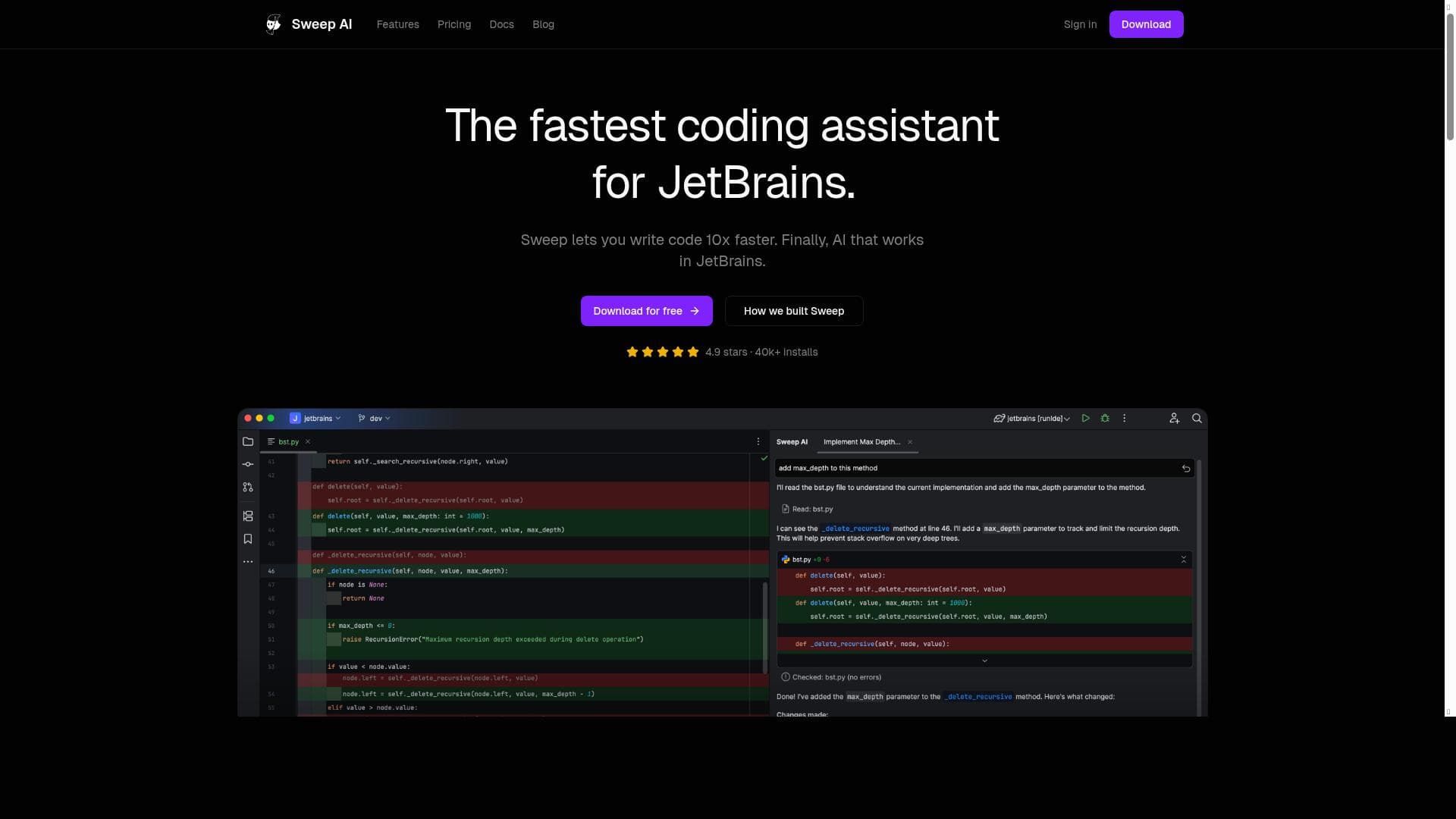1456x819 pixels.
Task: Open pull requests icon in IDE sidebar
Action: [248, 488]
